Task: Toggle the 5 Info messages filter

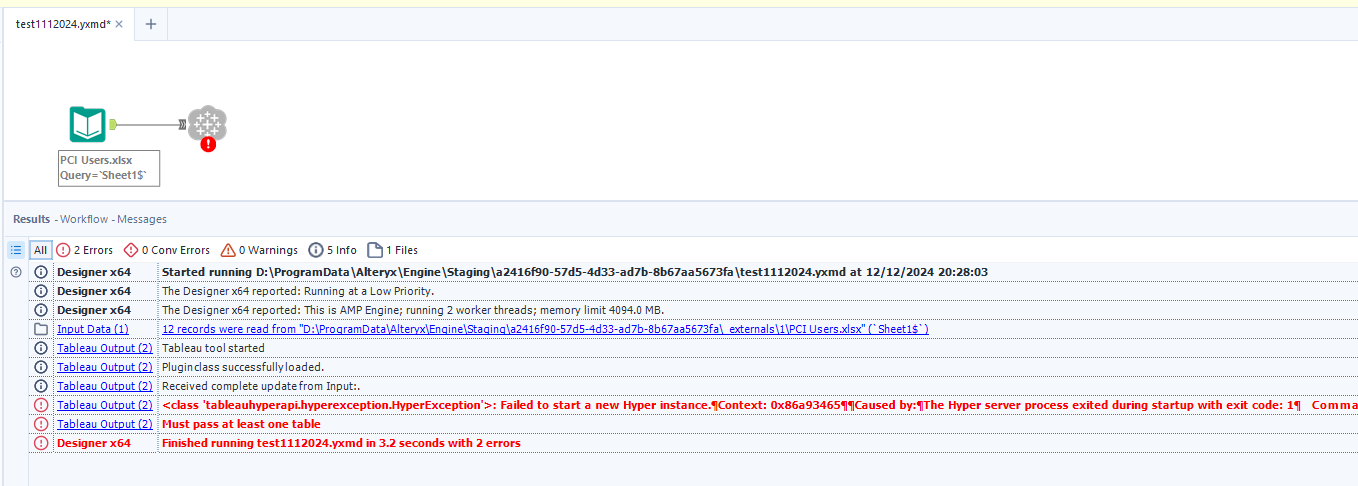Action: coord(333,250)
